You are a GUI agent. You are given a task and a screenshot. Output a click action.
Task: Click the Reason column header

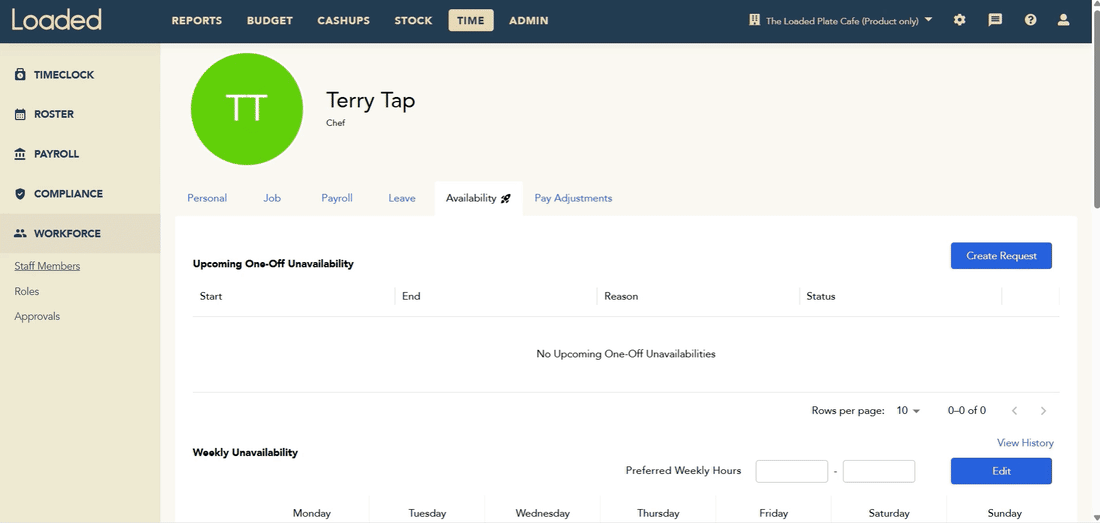(x=622, y=296)
